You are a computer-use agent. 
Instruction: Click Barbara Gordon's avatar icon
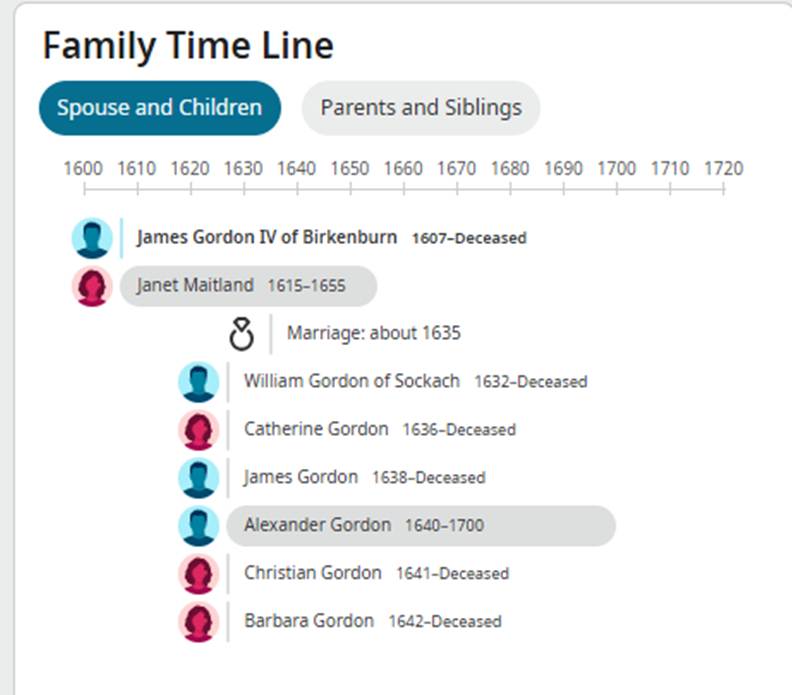pos(199,622)
